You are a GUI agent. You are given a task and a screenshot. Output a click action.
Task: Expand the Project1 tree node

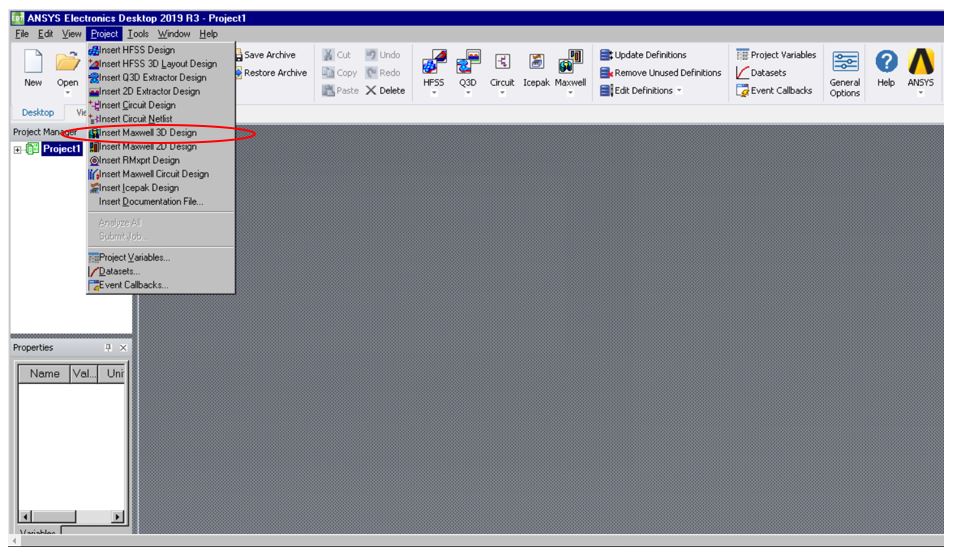tap(18, 149)
